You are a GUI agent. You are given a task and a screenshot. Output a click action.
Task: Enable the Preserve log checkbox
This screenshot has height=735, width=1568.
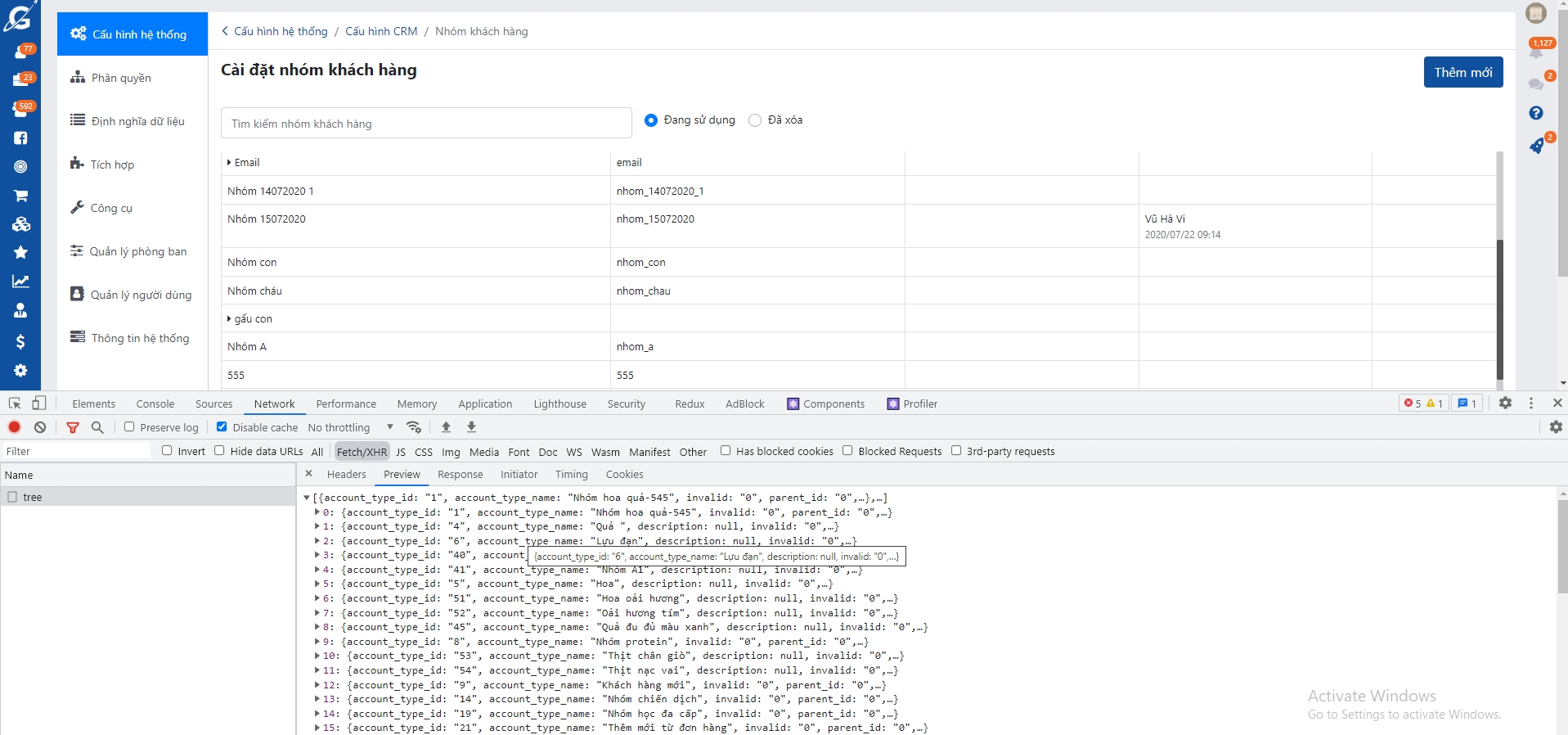click(129, 427)
